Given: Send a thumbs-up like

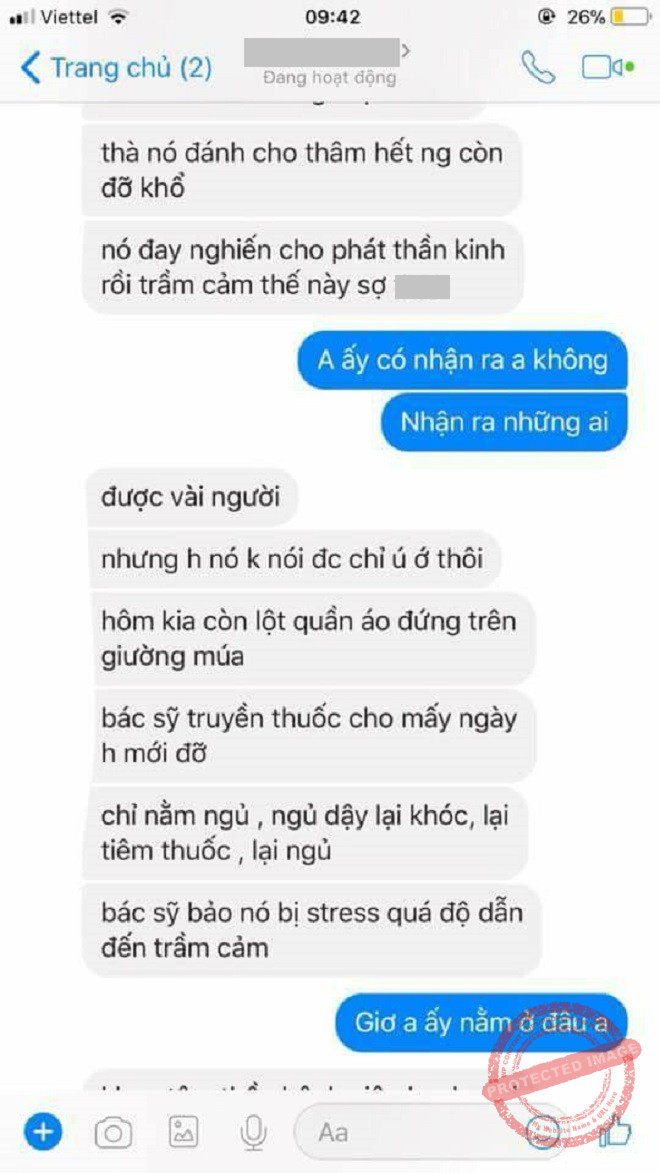Looking at the screenshot, I should [615, 1130].
